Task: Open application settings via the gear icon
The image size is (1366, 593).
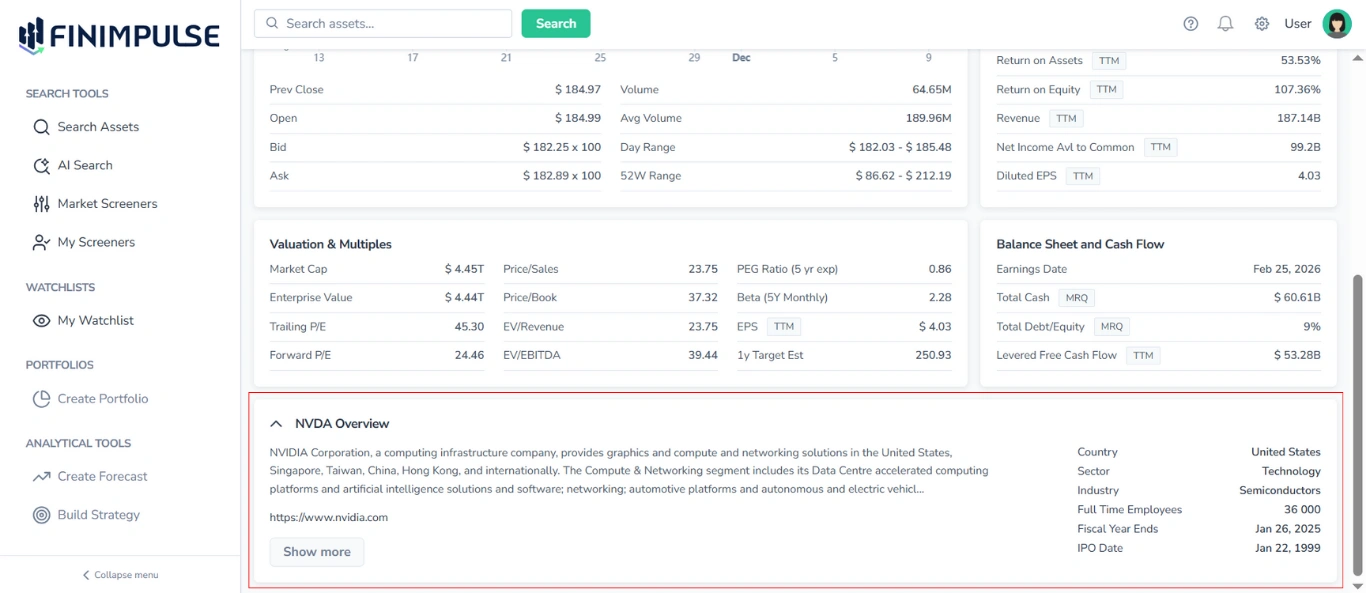Action: [1261, 23]
